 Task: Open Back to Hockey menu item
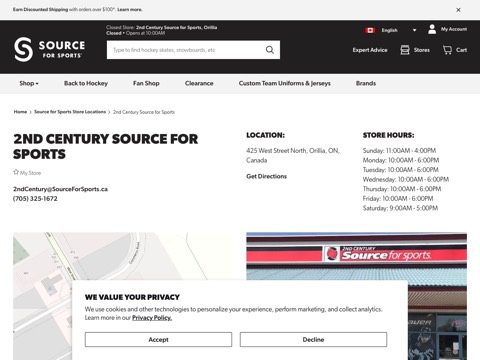[86, 83]
